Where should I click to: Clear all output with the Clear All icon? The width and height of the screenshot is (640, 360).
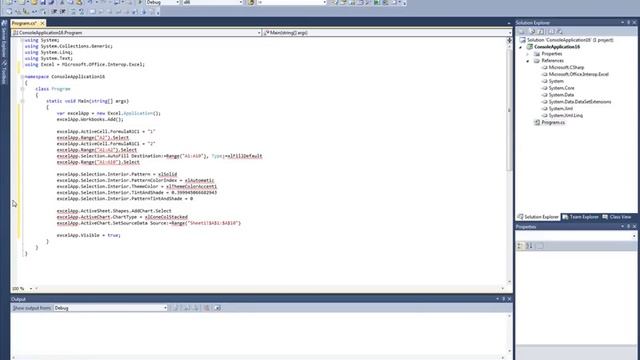tap(207, 308)
